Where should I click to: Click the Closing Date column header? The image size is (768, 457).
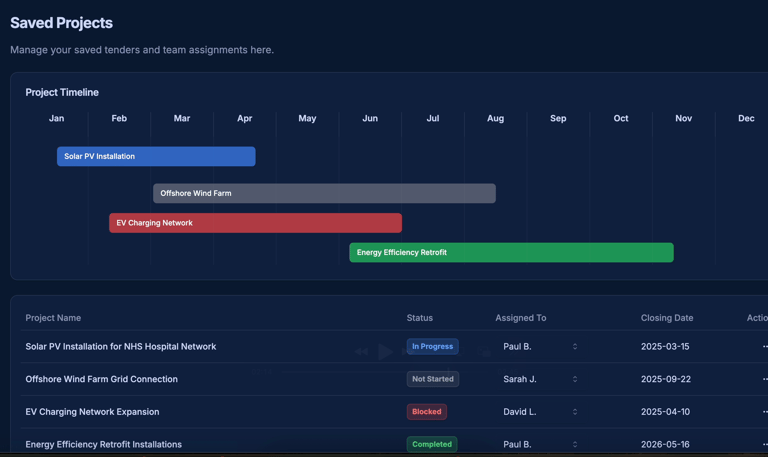(x=667, y=318)
